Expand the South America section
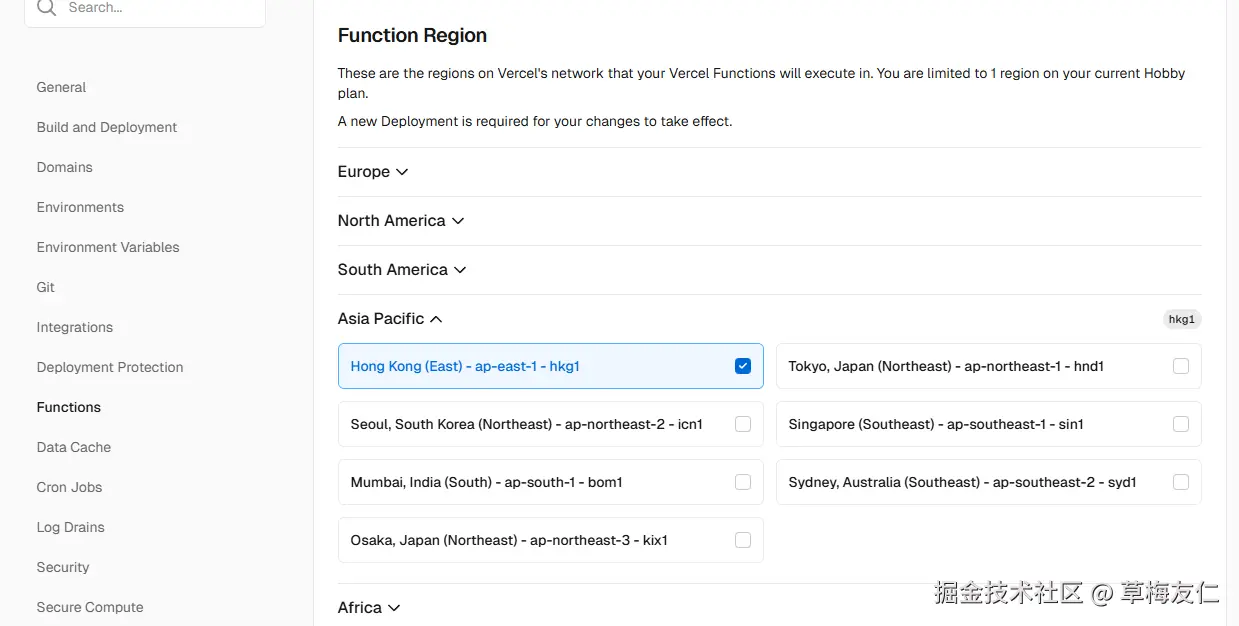Image resolution: width=1239 pixels, height=626 pixels. click(402, 270)
